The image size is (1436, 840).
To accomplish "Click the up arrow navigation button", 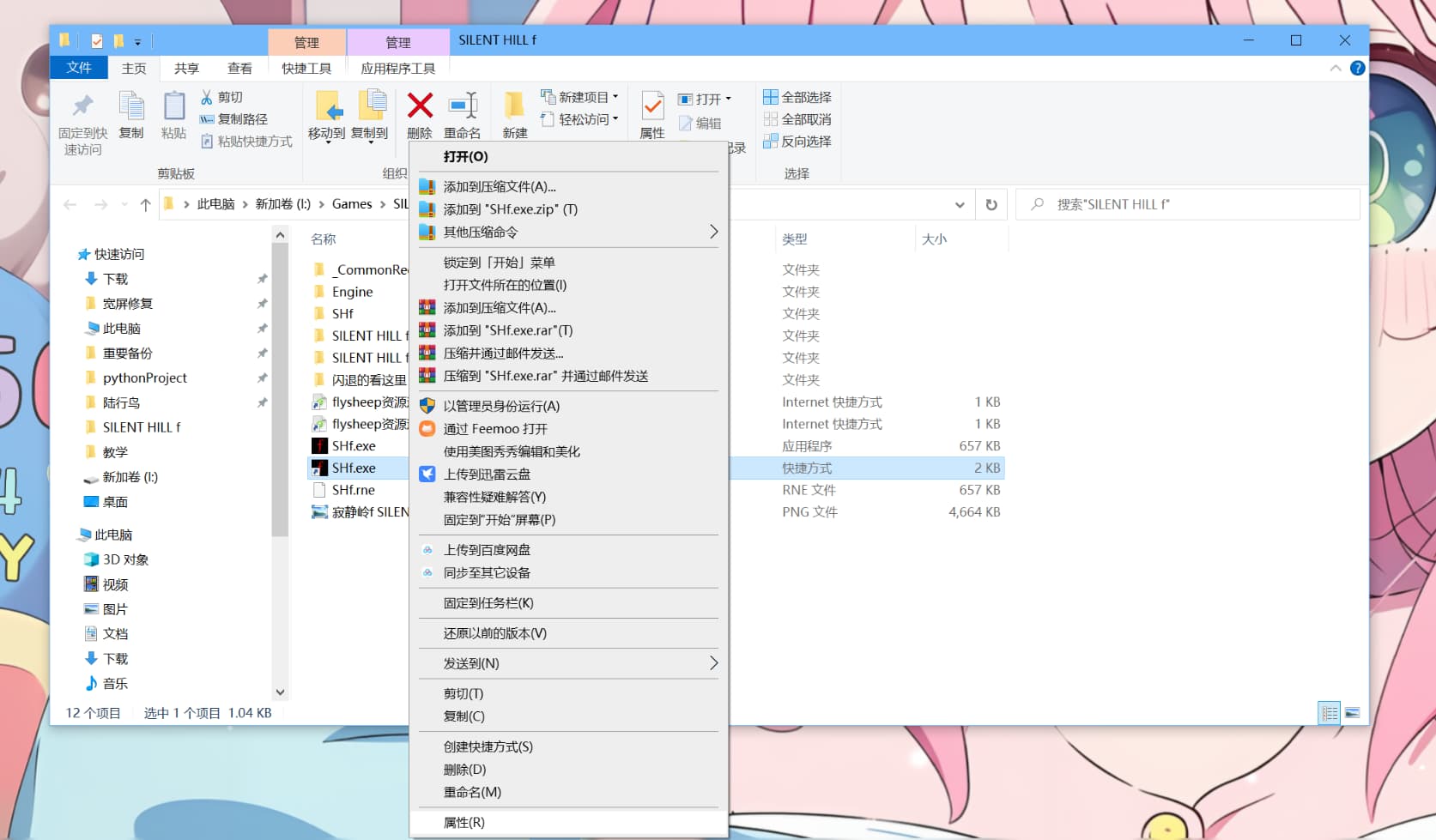I will 145,204.
